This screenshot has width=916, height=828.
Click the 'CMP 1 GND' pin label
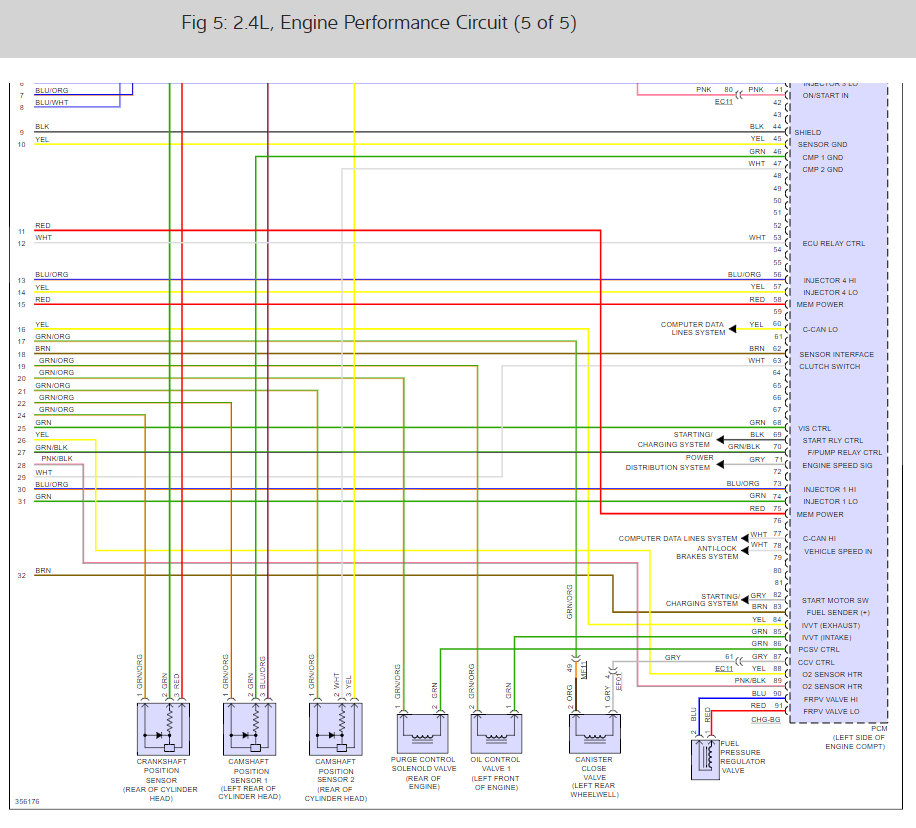[x=823, y=157]
